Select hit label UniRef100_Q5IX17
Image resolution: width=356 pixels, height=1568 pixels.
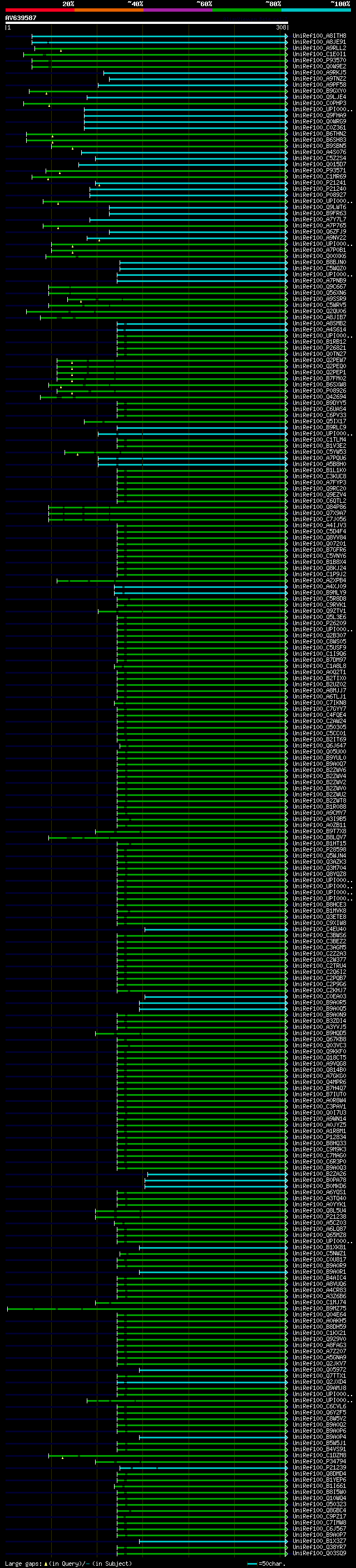pos(319,421)
